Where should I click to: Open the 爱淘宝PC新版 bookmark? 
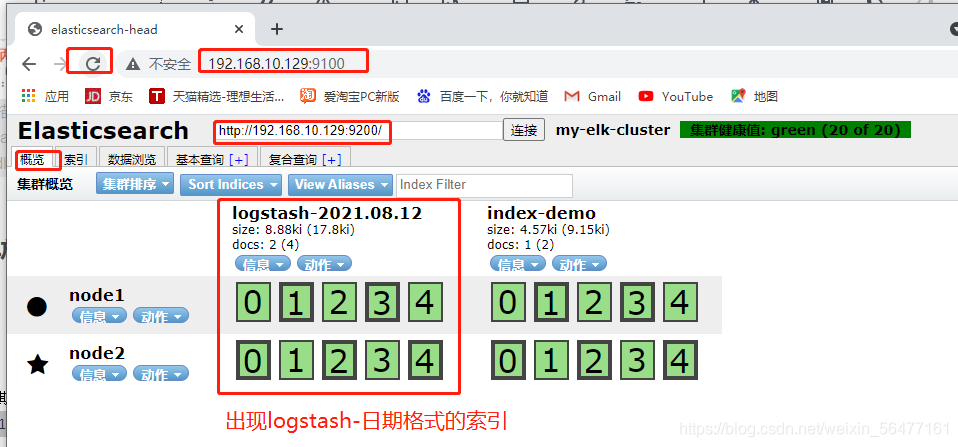pyautogui.click(x=349, y=96)
